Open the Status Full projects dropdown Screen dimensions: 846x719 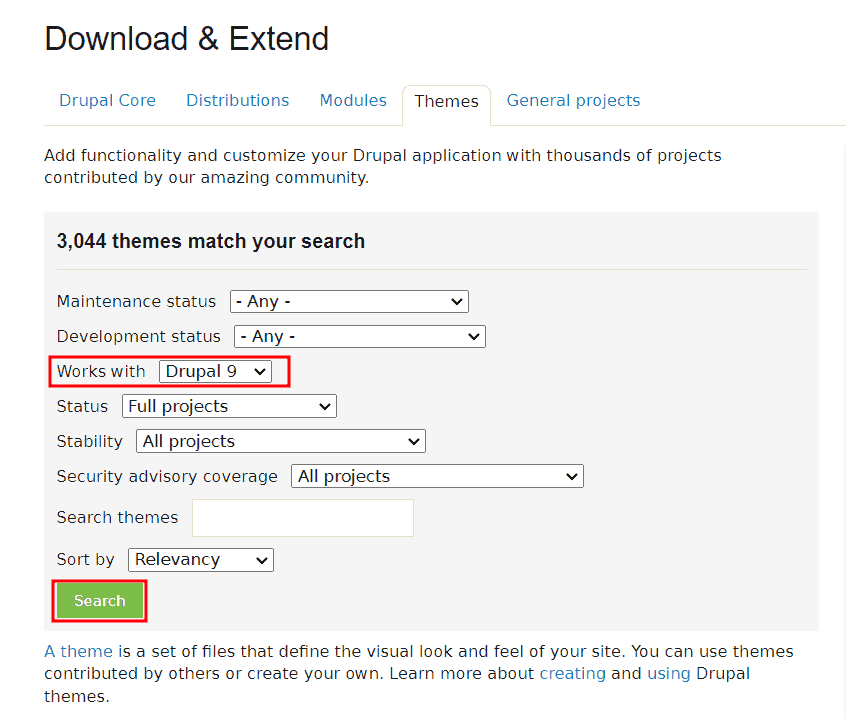229,406
